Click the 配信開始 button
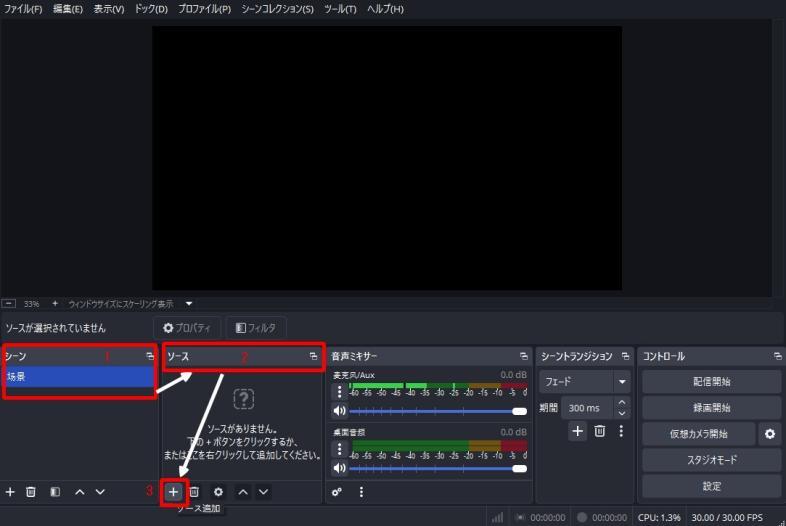Image resolution: width=786 pixels, height=526 pixels. [711, 382]
